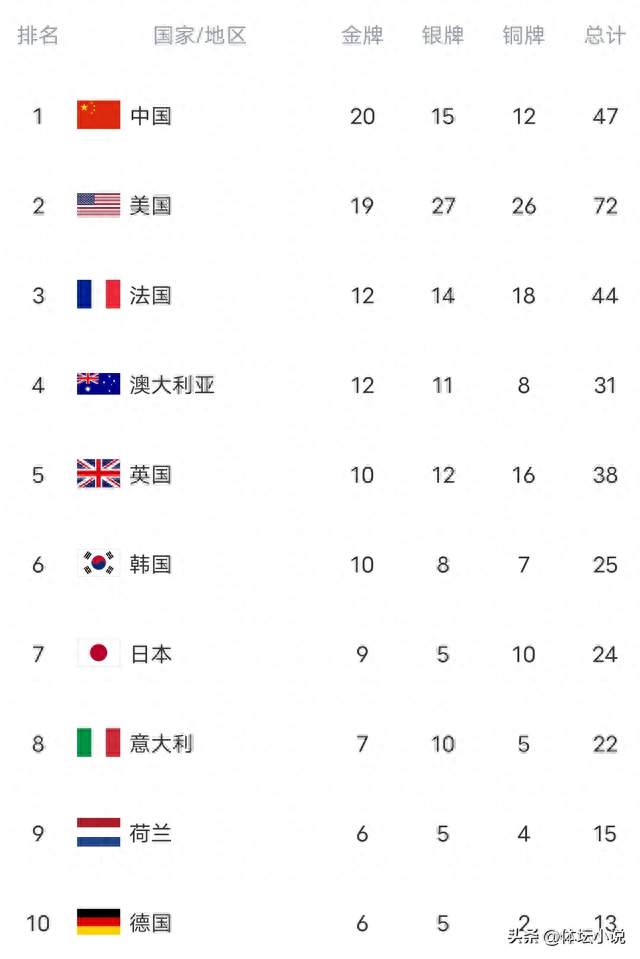Click the Australia flag icon
640x959 pixels.
pos(99,384)
